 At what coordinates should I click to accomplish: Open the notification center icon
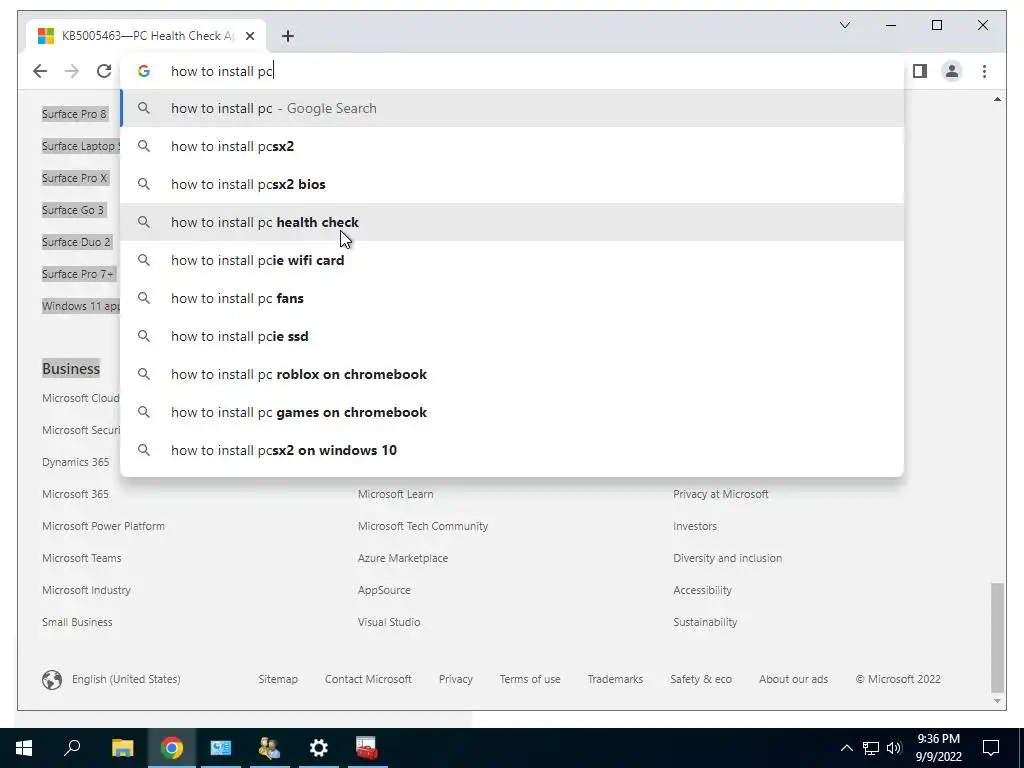(x=991, y=748)
